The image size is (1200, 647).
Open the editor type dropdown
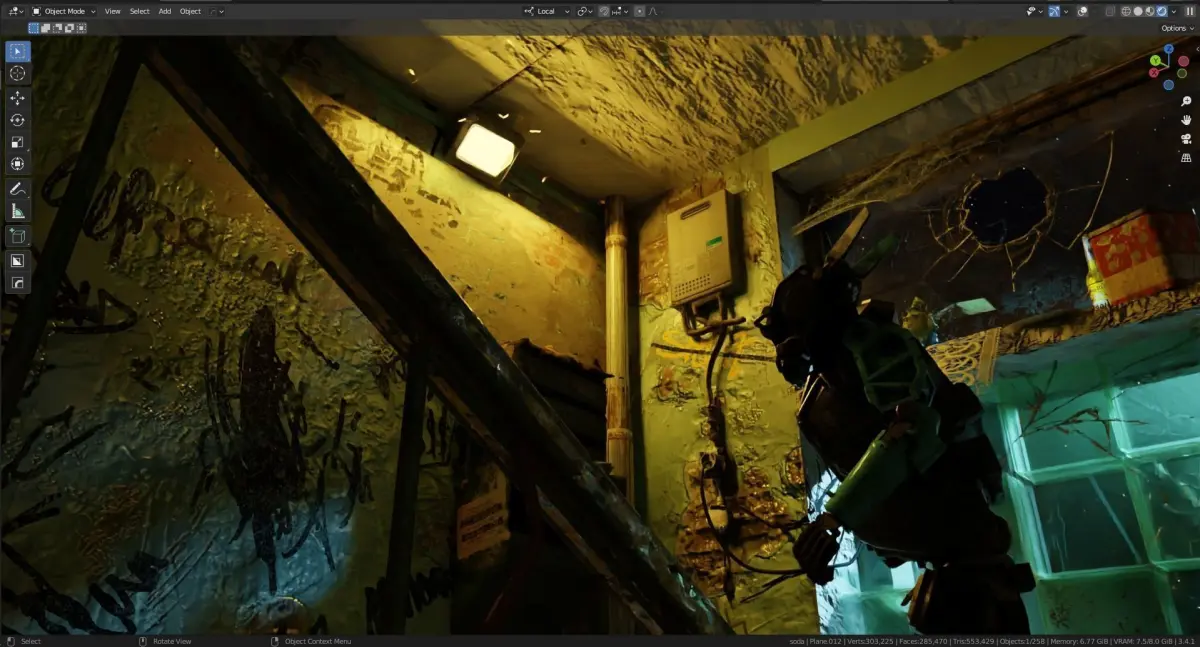[x=16, y=11]
